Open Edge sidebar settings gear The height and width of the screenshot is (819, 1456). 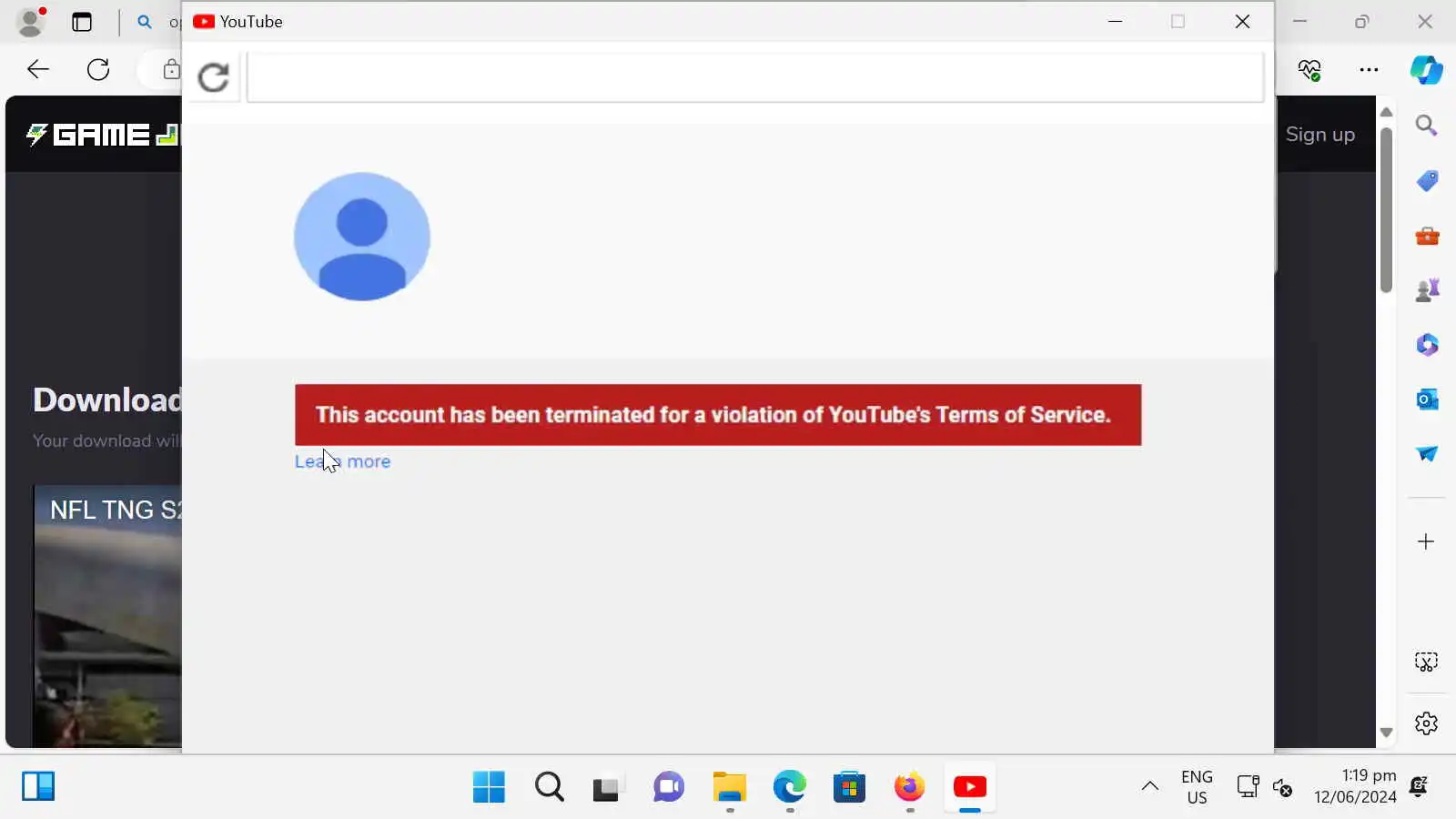(1426, 723)
